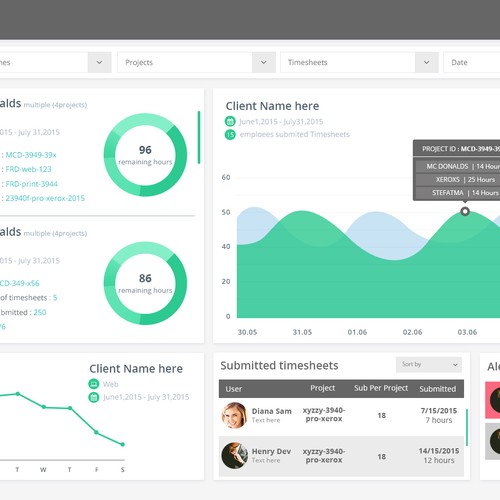Click the pink alert card avatar
This screenshot has width=500, height=500.
(x=495, y=400)
